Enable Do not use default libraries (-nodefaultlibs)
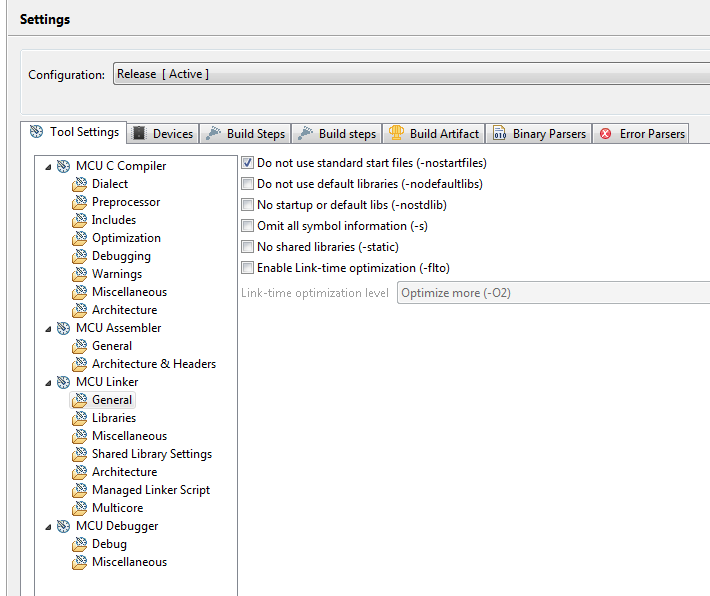The width and height of the screenshot is (710, 596). click(247, 183)
